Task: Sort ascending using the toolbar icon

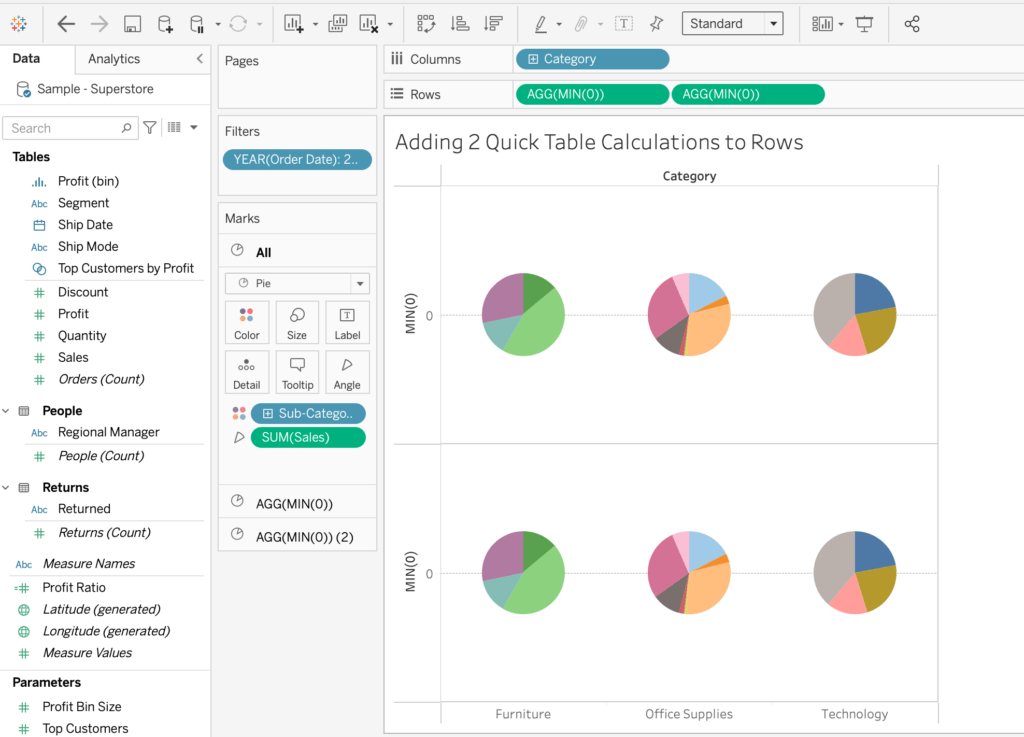Action: [x=459, y=24]
